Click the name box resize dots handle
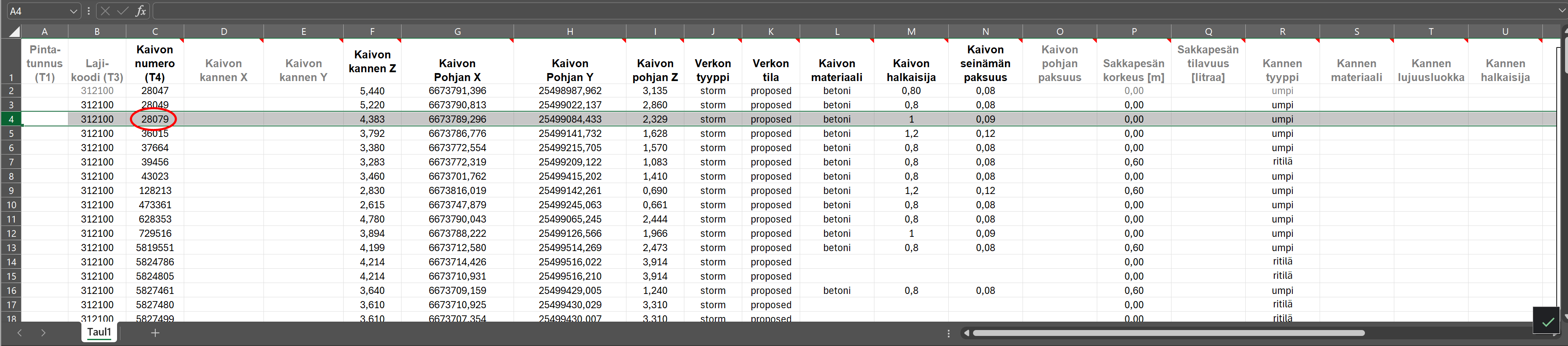Image resolution: width=1568 pixels, height=346 pixels. click(x=89, y=11)
